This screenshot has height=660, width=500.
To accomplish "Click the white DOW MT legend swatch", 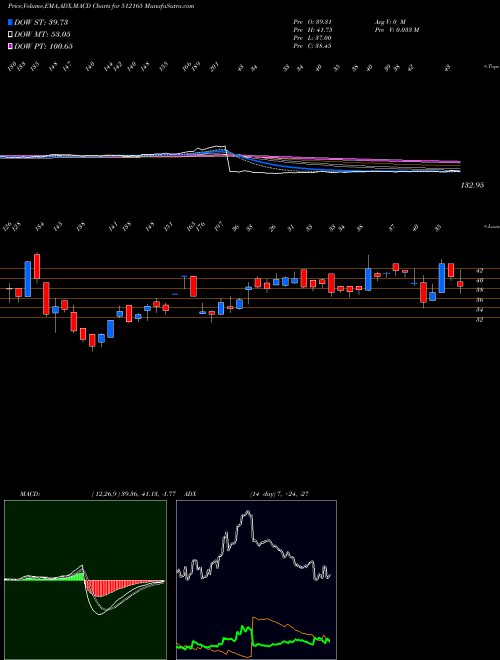I will tap(11, 34).
